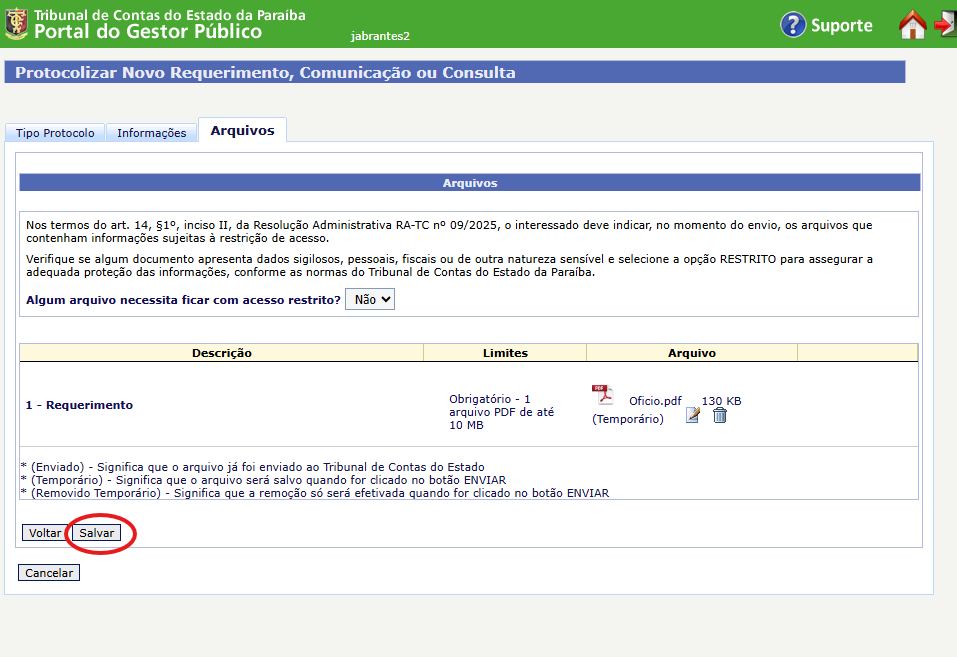Click the Voltar button

coord(45,533)
